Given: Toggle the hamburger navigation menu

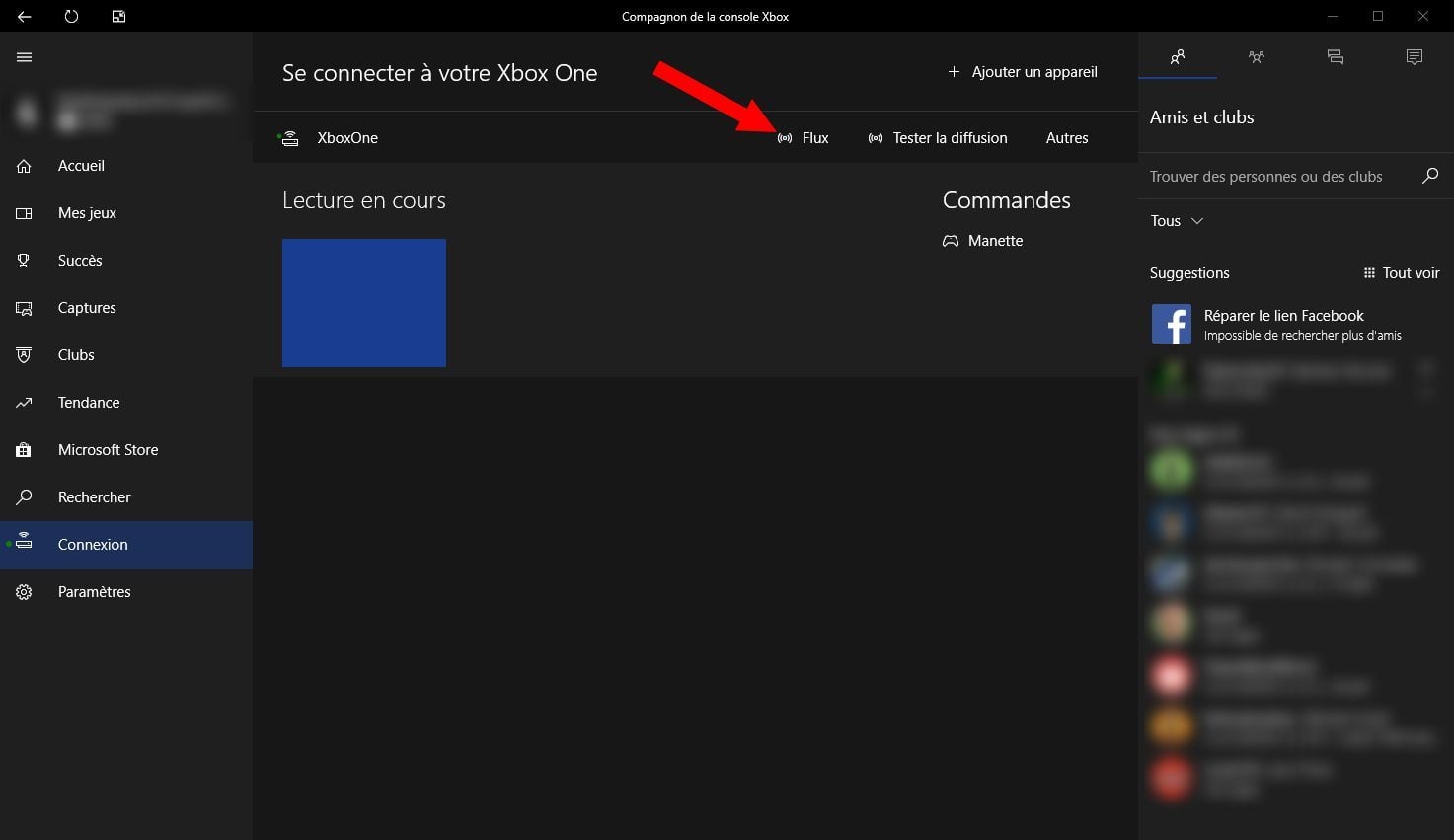Looking at the screenshot, I should point(25,57).
